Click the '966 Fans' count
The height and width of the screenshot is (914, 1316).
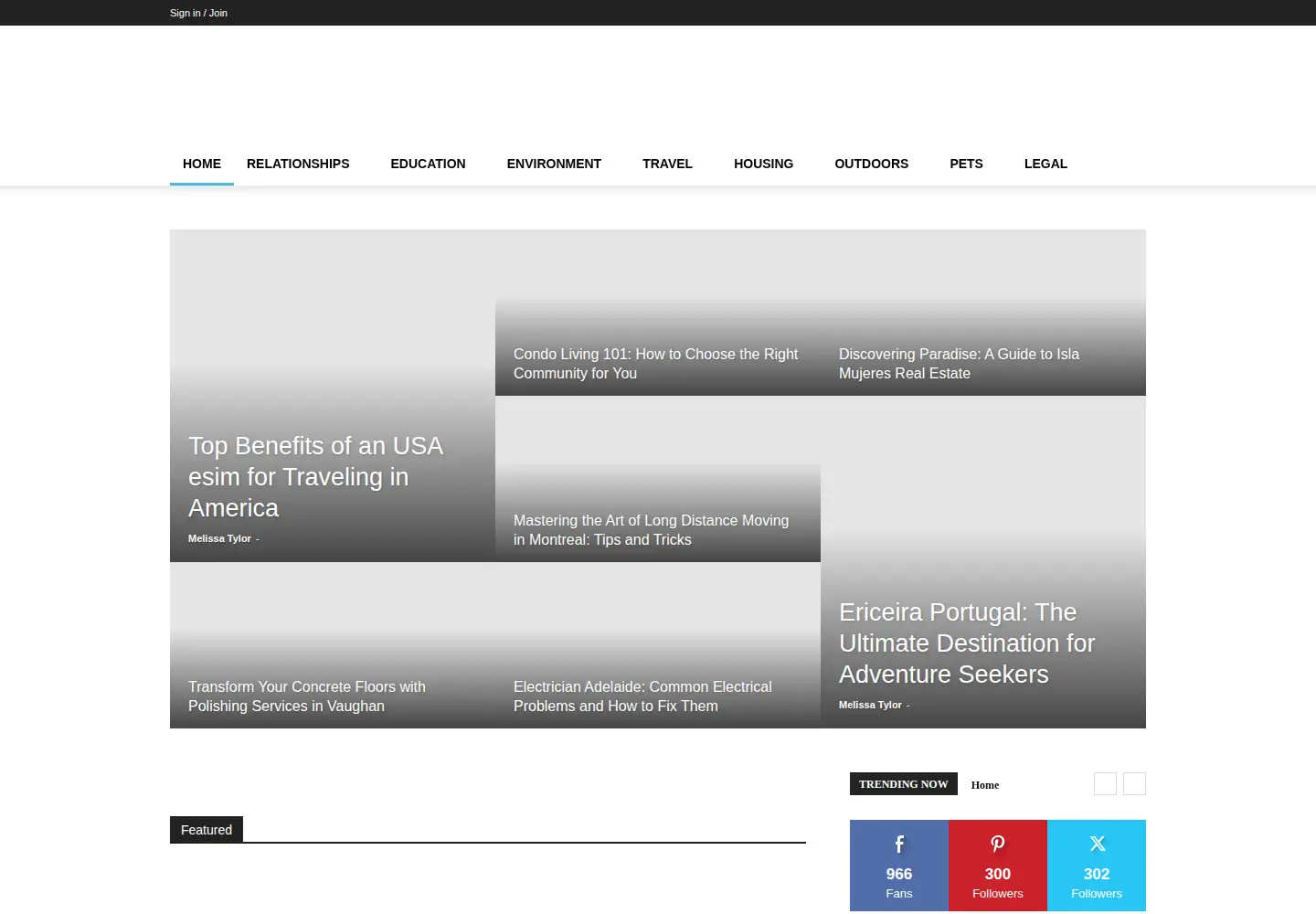(899, 883)
